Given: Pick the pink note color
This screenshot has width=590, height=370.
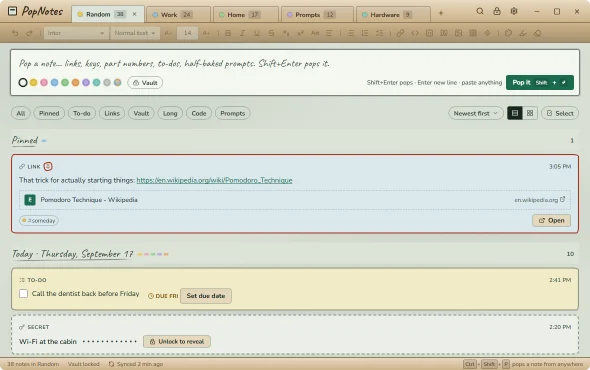Looking at the screenshot, I should pos(44,82).
